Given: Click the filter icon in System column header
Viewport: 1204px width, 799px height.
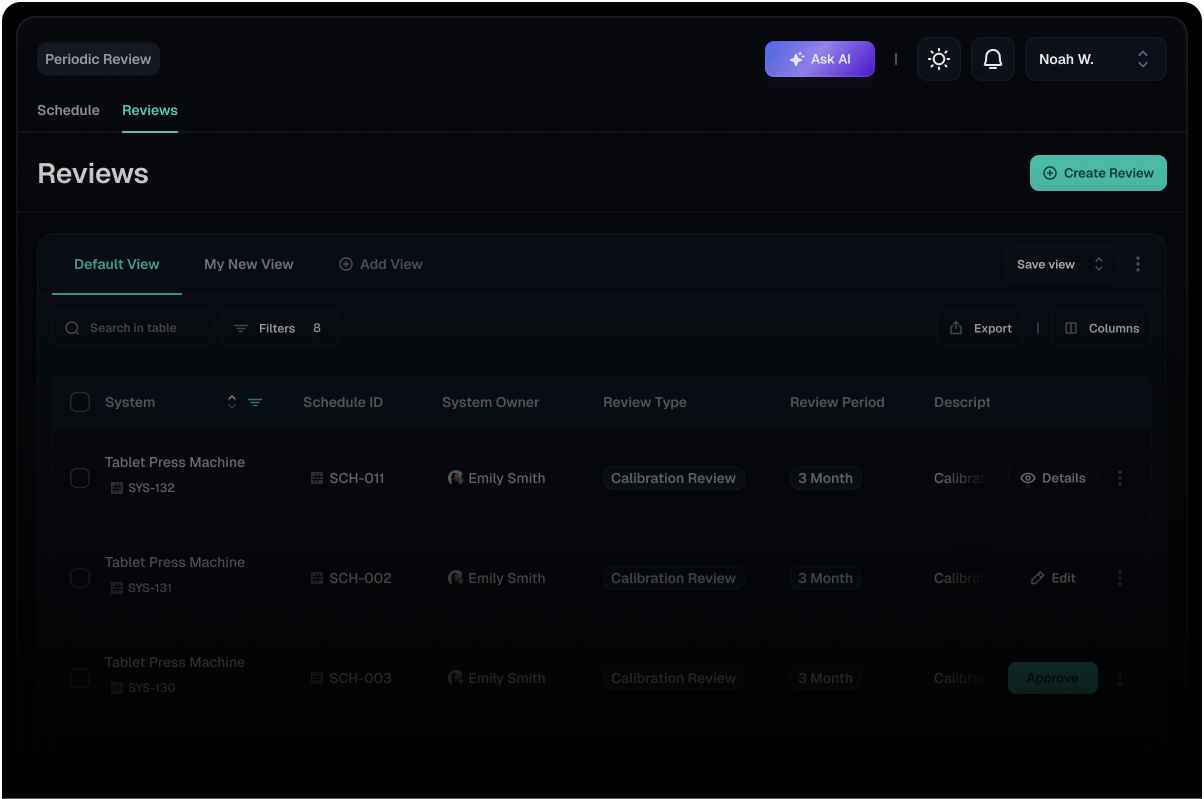Looking at the screenshot, I should (x=255, y=402).
